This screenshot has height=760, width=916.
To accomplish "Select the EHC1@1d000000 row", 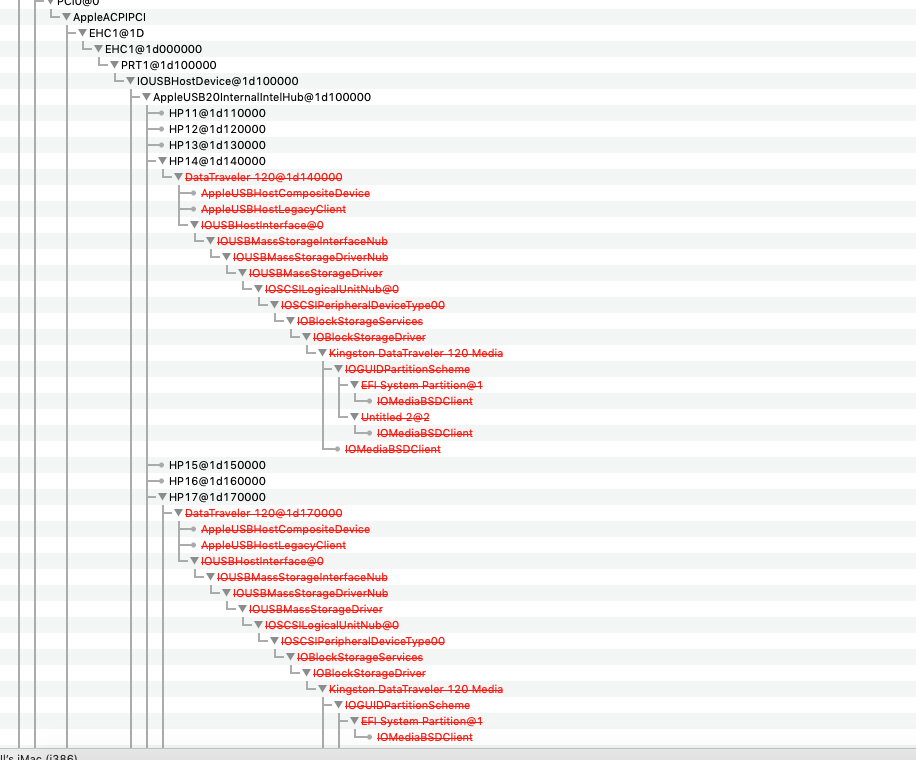I will (x=153, y=49).
